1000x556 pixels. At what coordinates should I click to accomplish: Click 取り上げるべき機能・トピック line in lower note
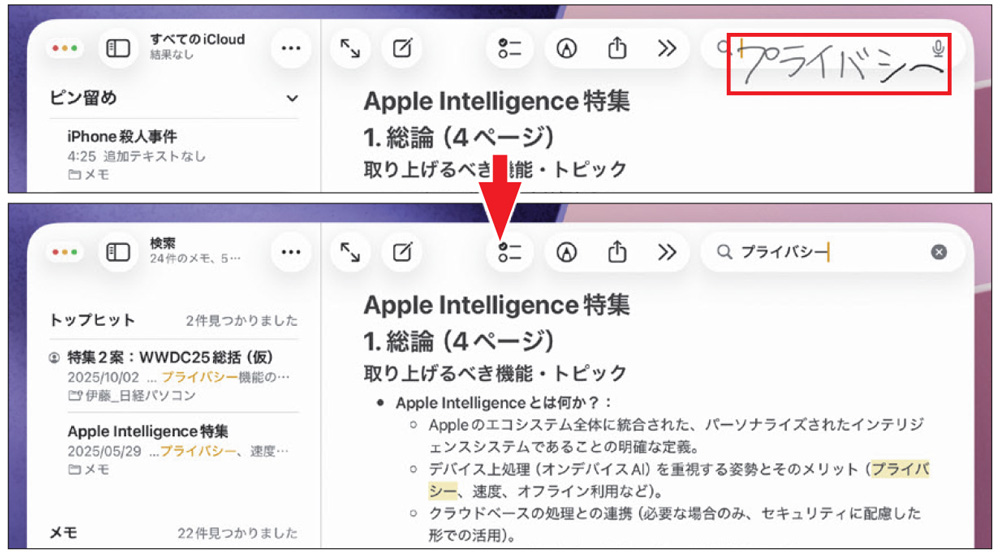click(496, 373)
